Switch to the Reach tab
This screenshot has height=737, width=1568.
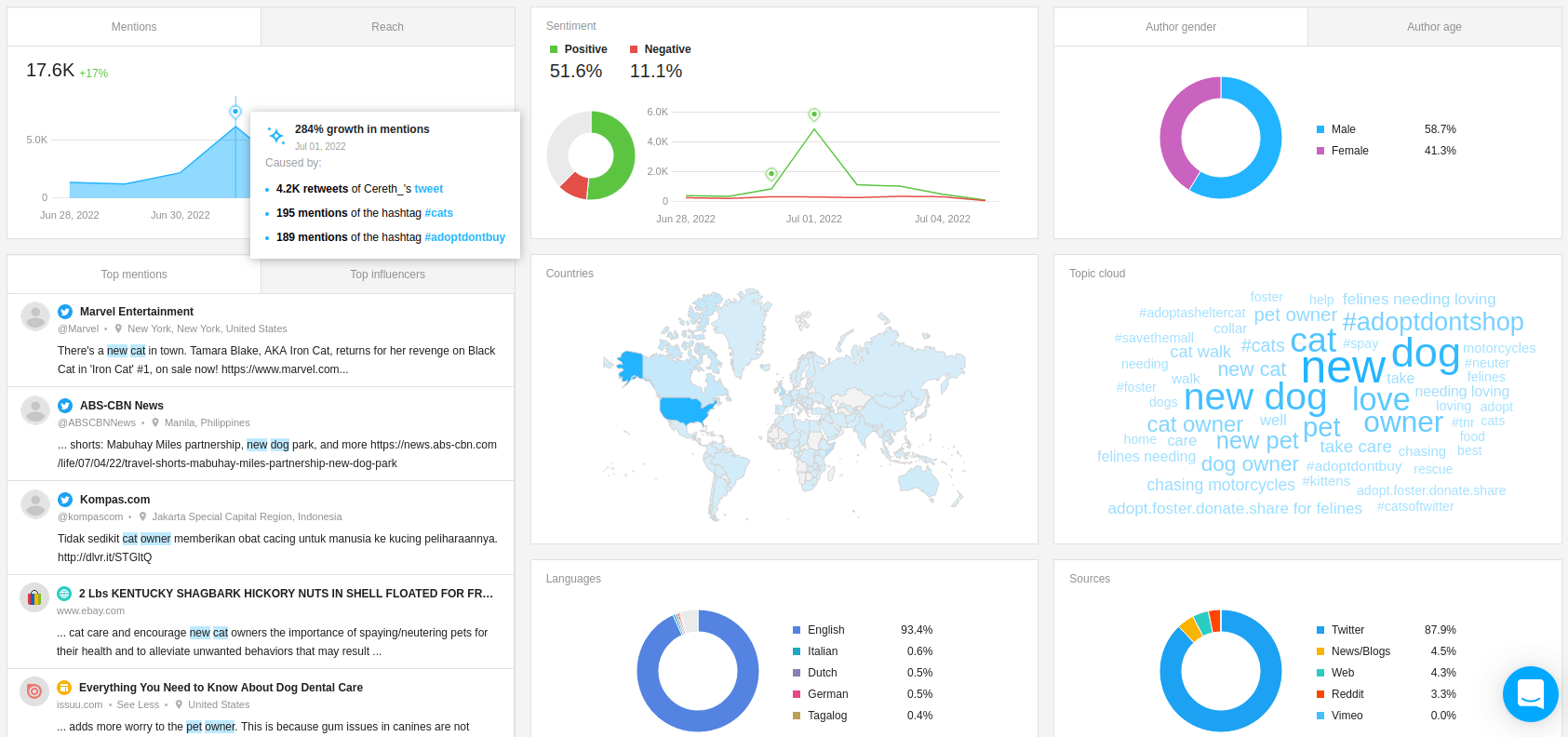click(x=387, y=27)
